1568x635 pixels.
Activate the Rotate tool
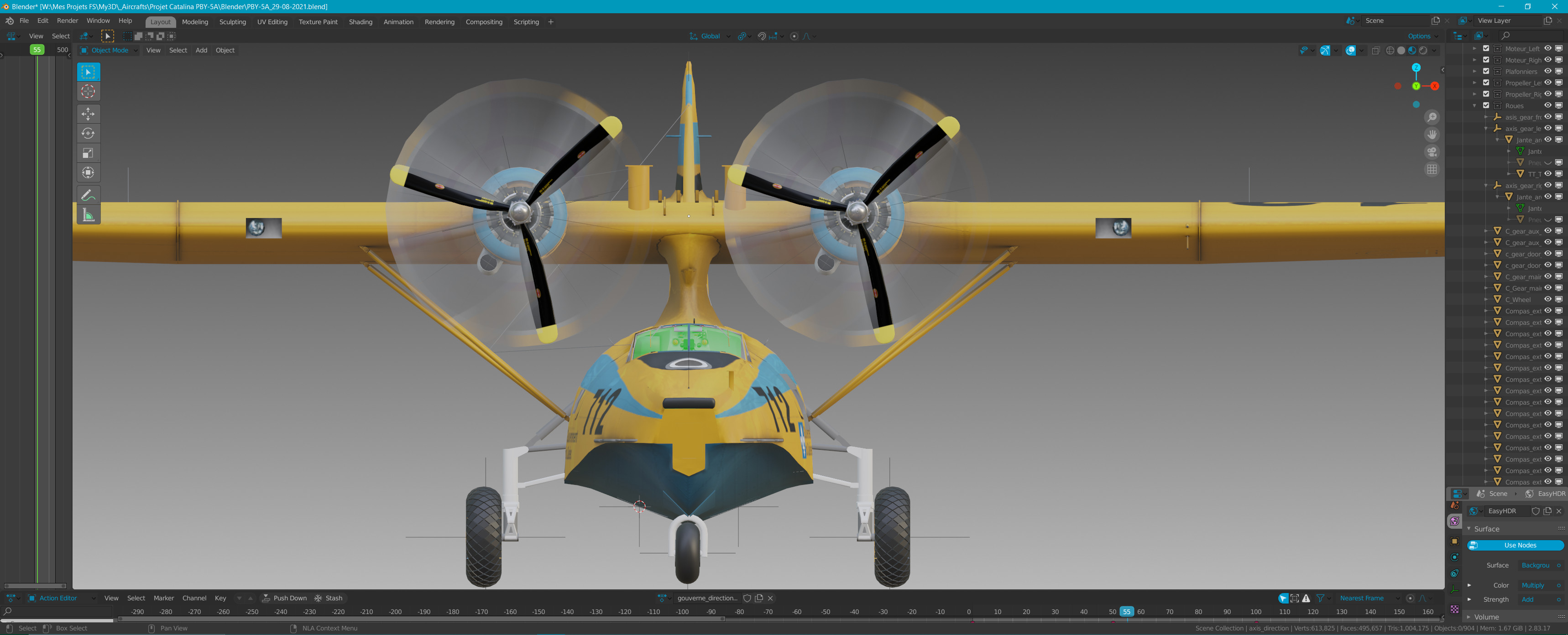[x=88, y=133]
